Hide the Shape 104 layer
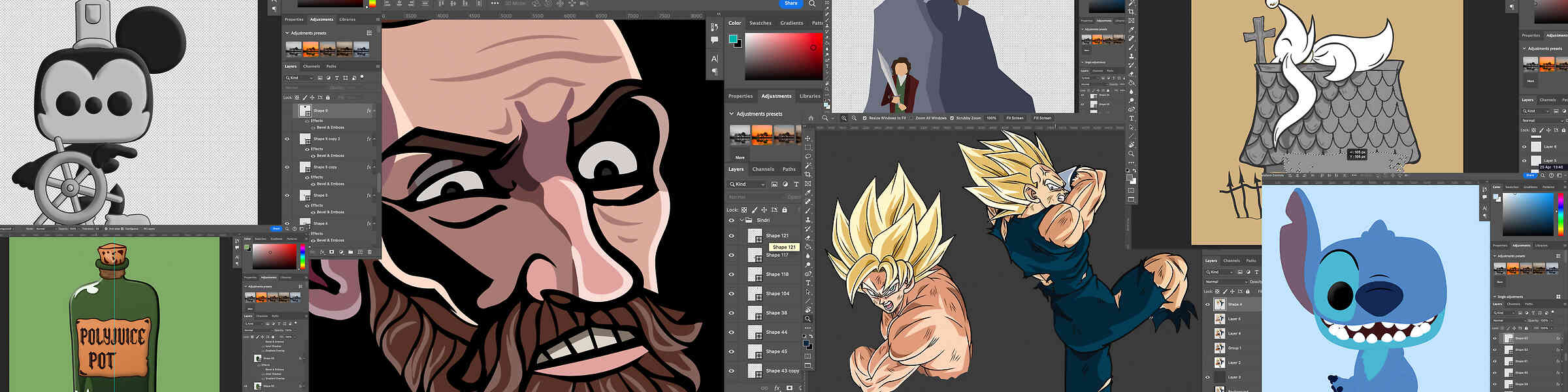This screenshot has width=1568, height=392. tap(732, 294)
